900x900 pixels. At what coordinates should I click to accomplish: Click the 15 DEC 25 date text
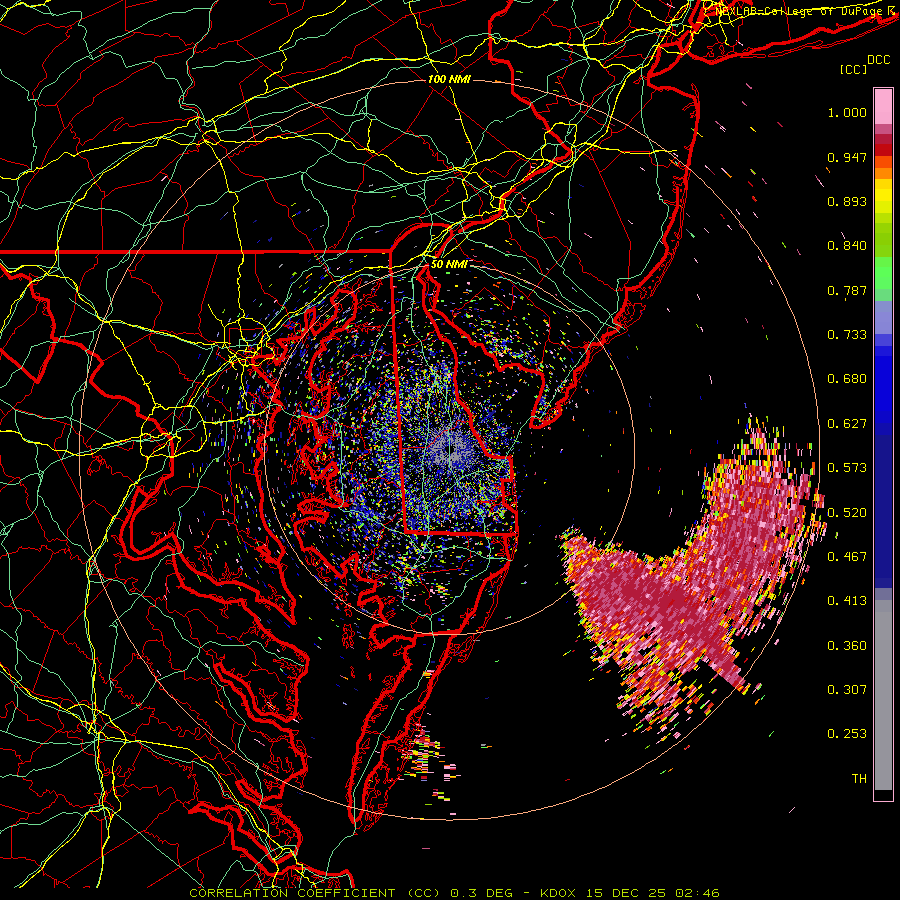point(626,893)
